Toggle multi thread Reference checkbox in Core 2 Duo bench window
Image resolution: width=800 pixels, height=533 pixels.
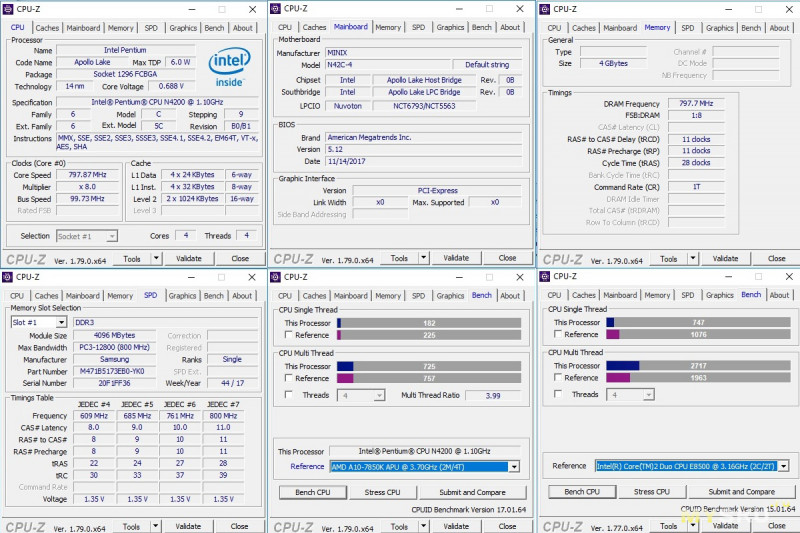[558, 377]
